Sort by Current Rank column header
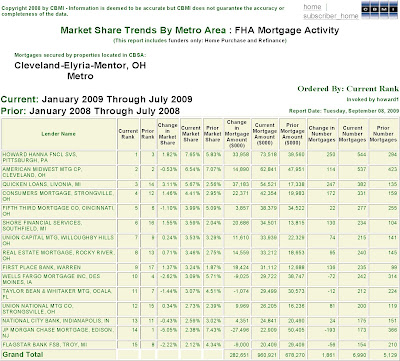Screen dimensions: 400x361 pyautogui.click(x=128, y=134)
